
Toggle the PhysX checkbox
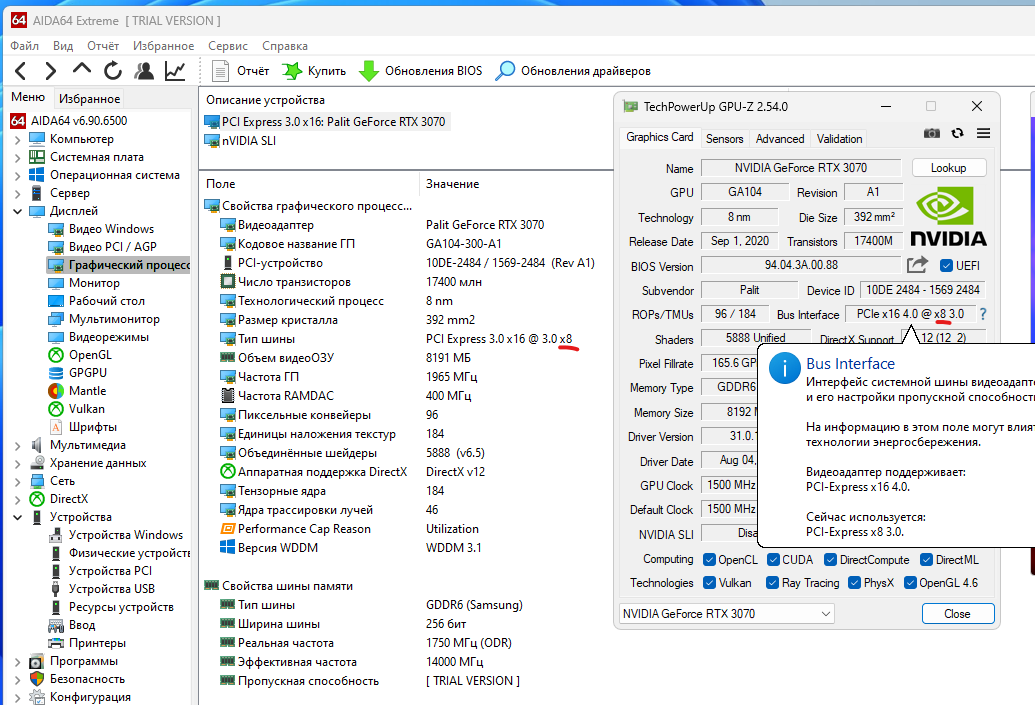click(854, 583)
